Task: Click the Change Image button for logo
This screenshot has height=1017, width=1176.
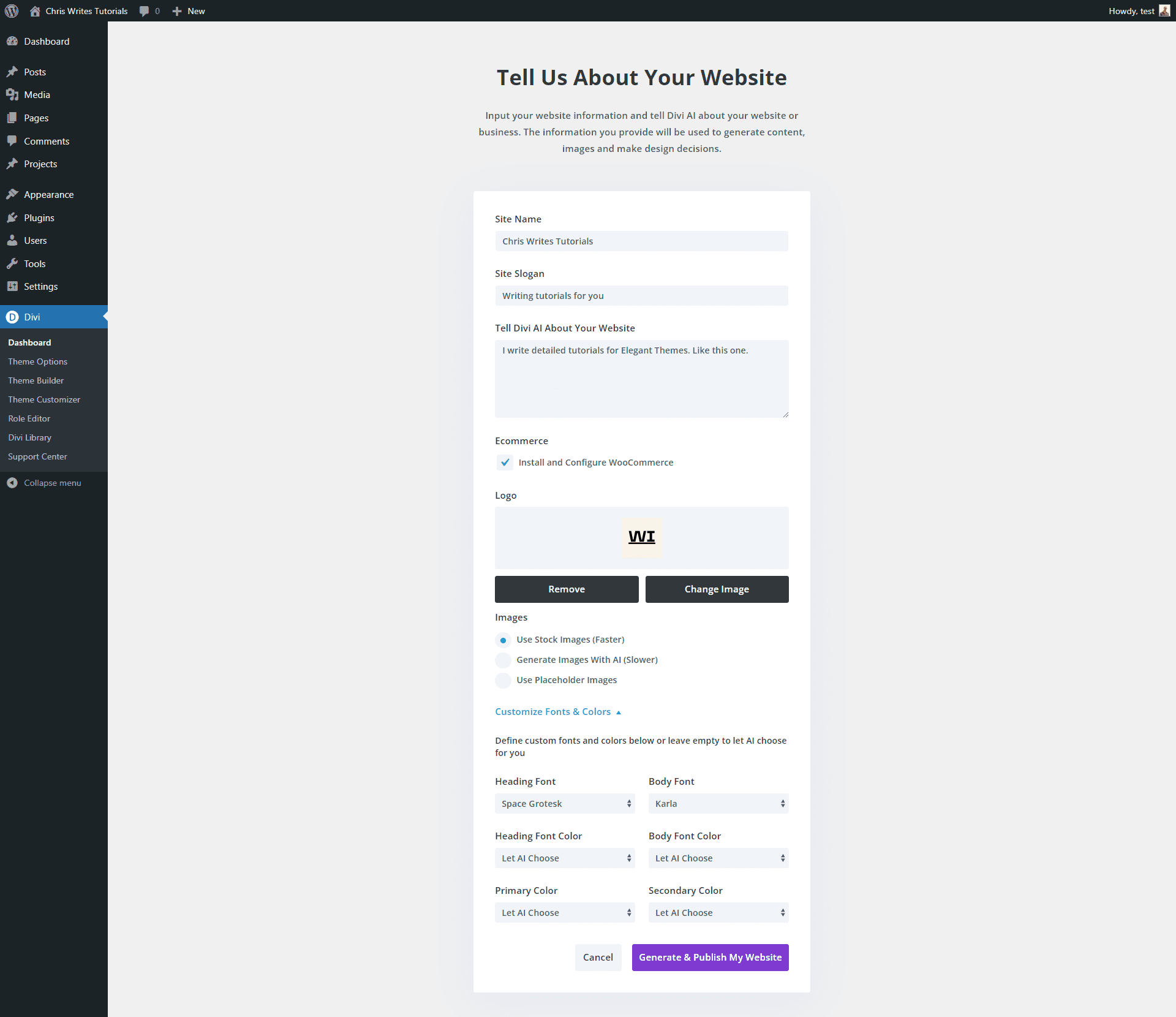Action: [x=716, y=589]
